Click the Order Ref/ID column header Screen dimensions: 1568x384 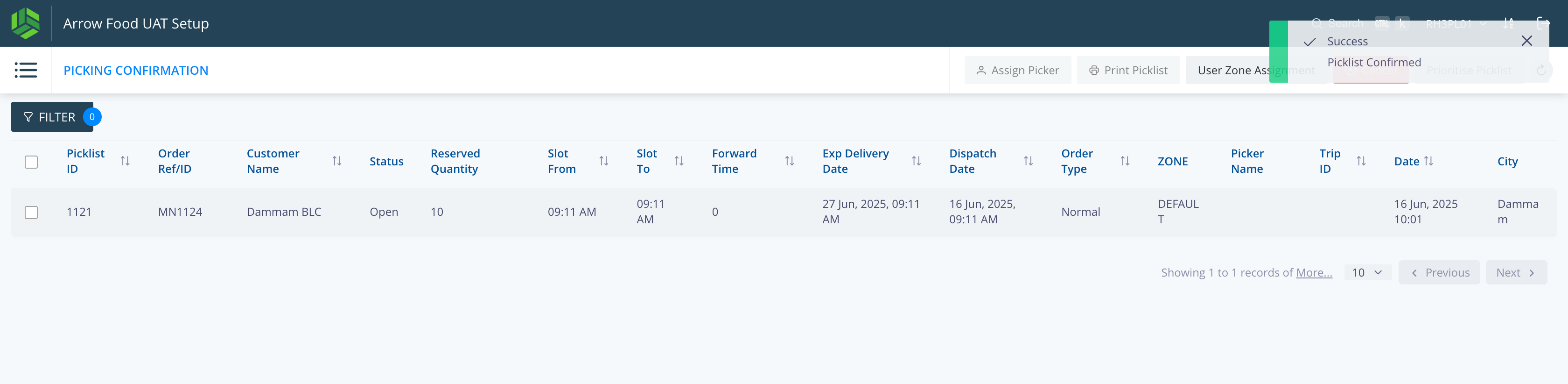click(x=175, y=161)
